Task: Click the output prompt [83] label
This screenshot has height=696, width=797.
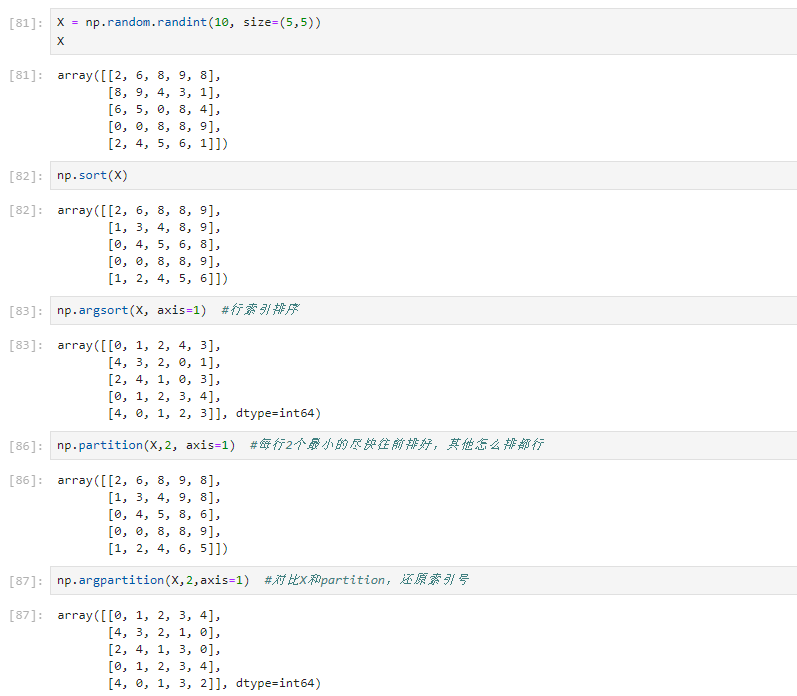Action: point(26,345)
